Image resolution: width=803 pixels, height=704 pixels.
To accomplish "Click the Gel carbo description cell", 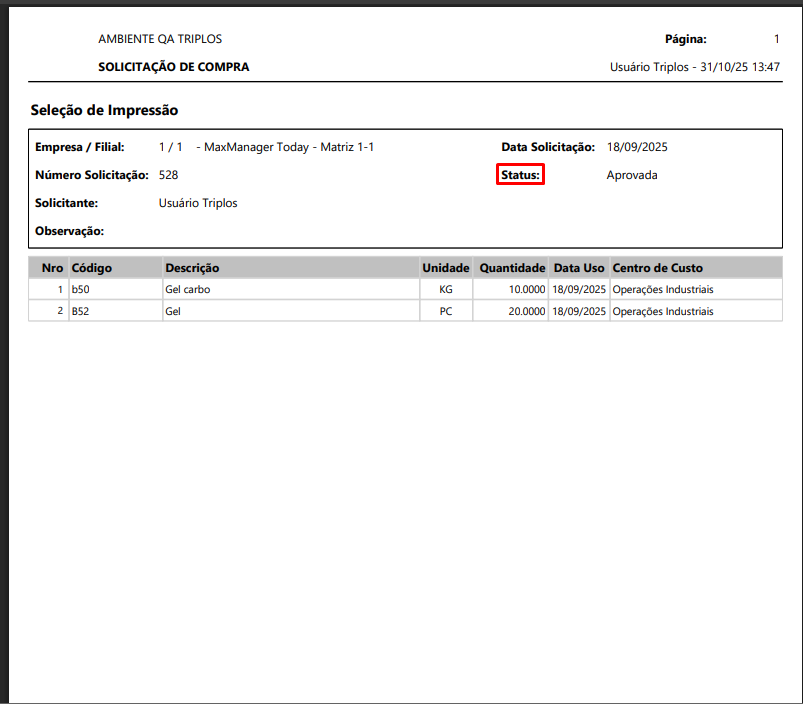I will 188,290.
